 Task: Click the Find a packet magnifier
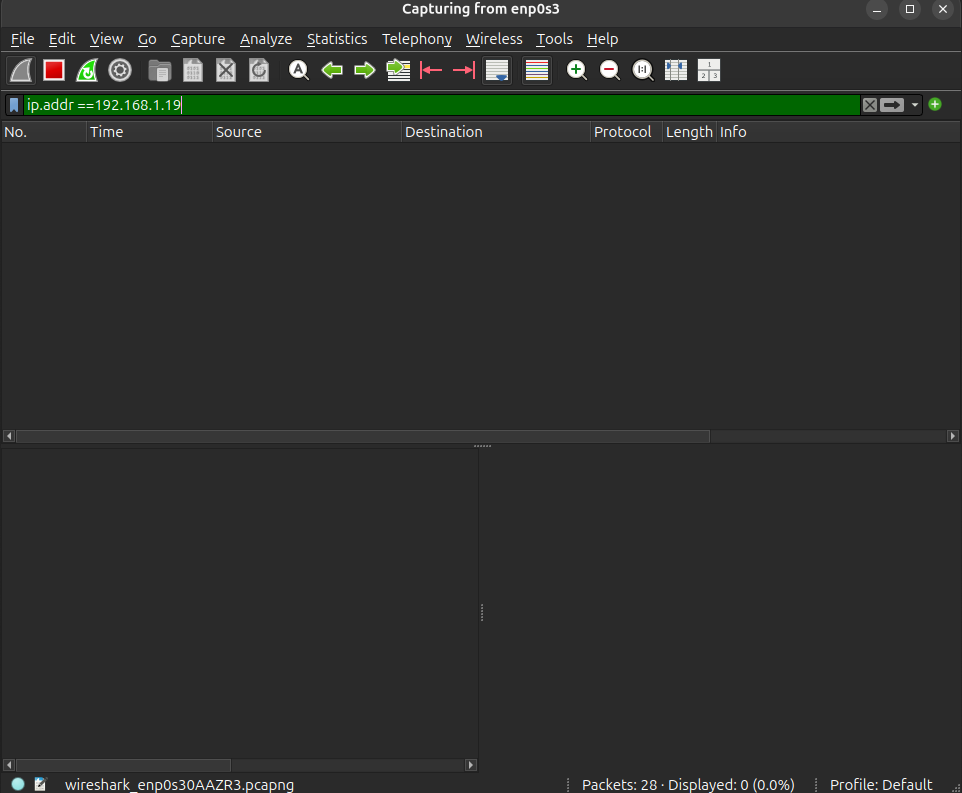(299, 71)
